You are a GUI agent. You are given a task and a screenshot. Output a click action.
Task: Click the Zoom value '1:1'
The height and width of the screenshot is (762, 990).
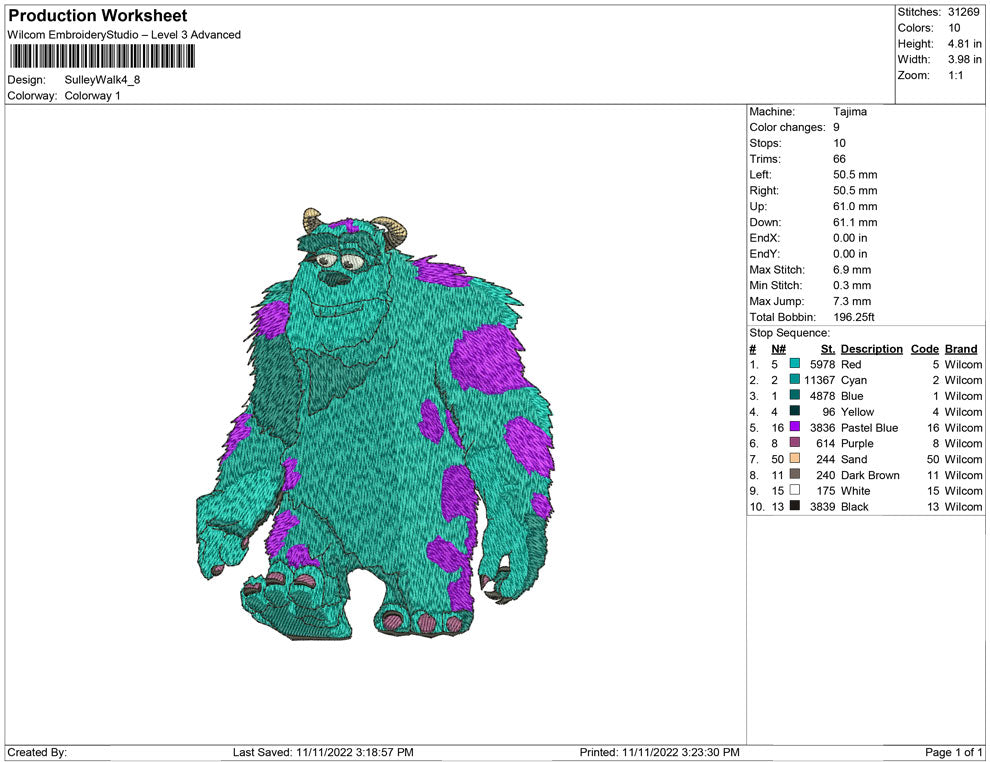[955, 75]
